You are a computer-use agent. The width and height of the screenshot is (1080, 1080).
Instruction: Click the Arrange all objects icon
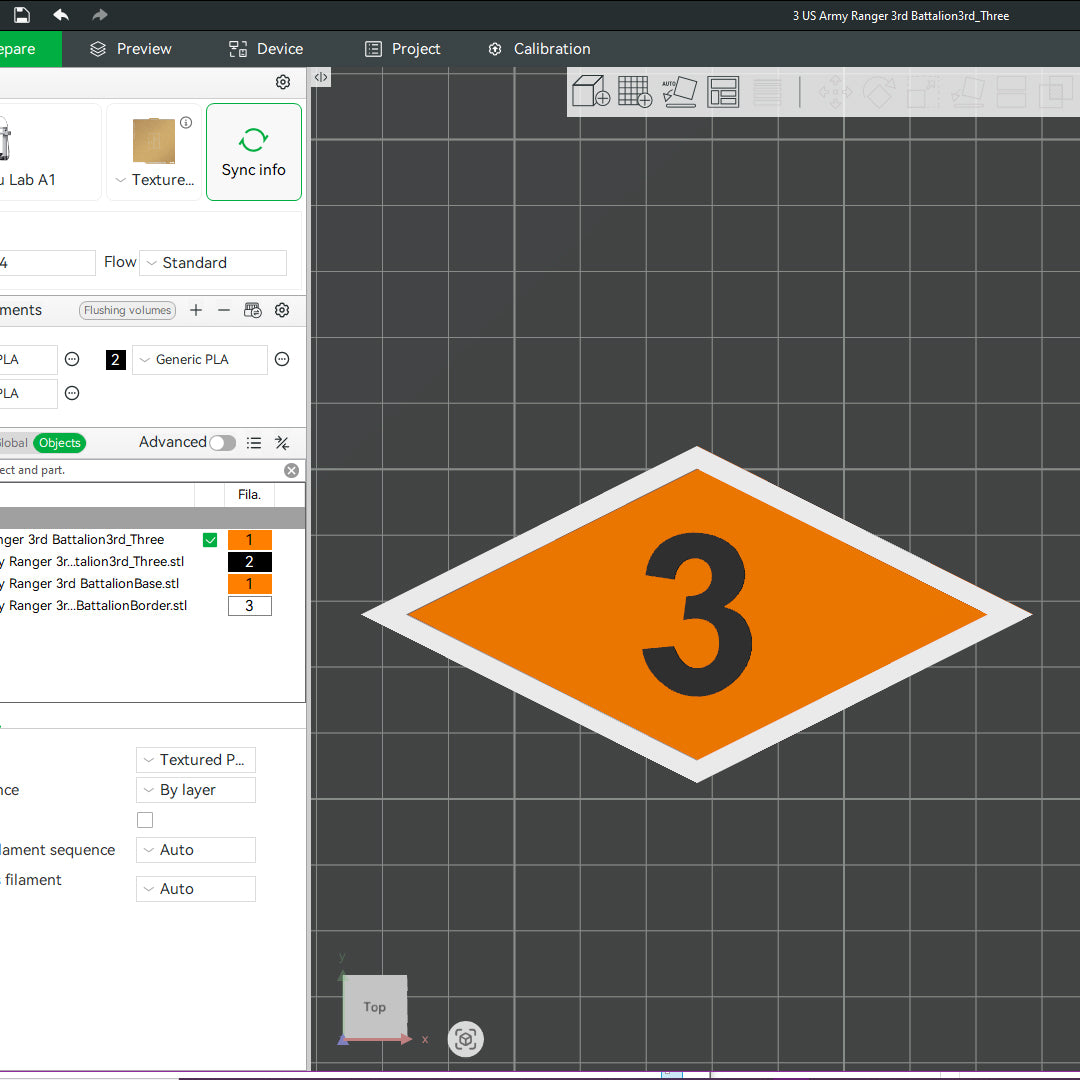(722, 92)
